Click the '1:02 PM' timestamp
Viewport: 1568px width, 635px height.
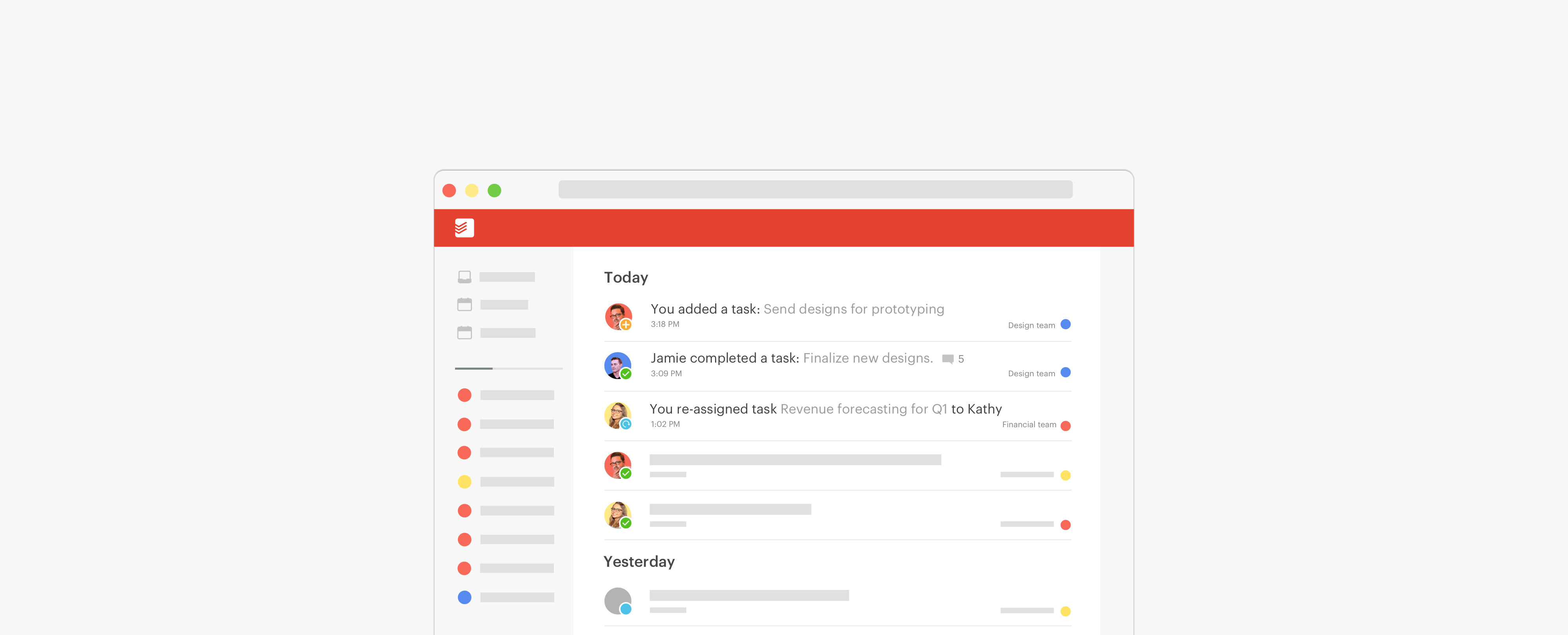pos(665,424)
